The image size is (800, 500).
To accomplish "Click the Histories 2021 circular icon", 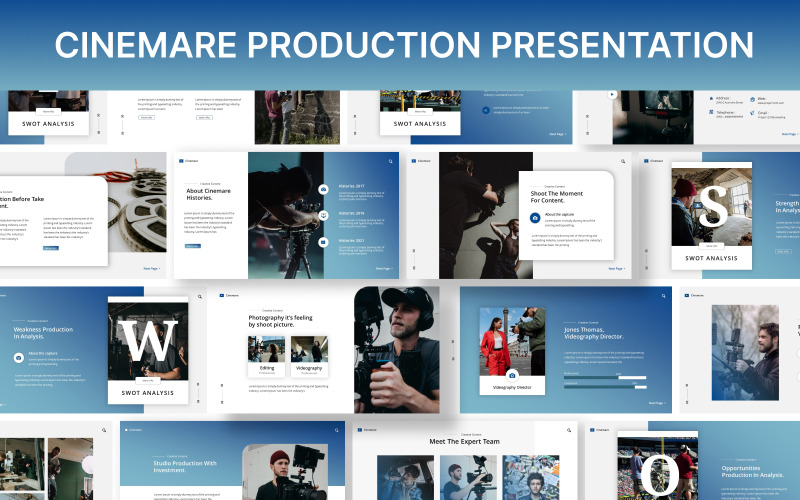I will click(x=324, y=242).
